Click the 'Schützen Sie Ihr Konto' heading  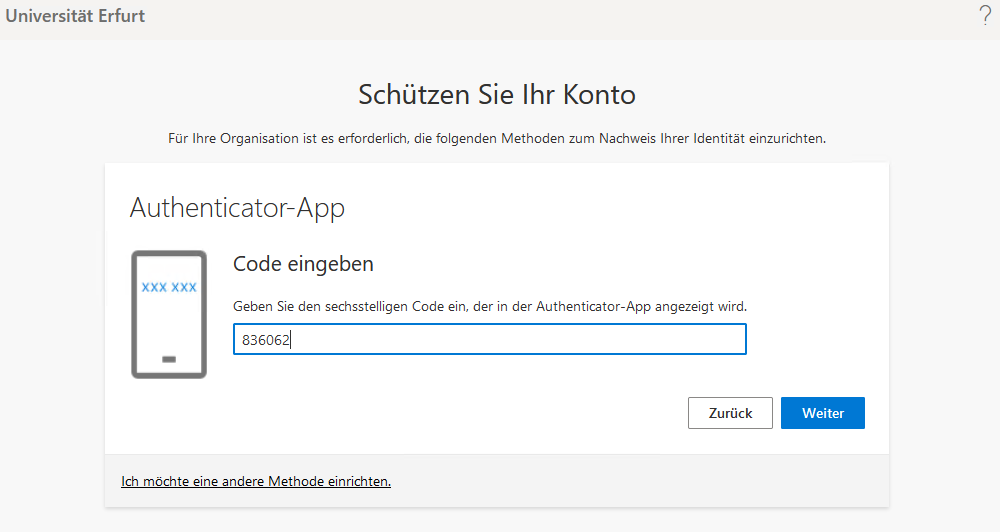(496, 96)
